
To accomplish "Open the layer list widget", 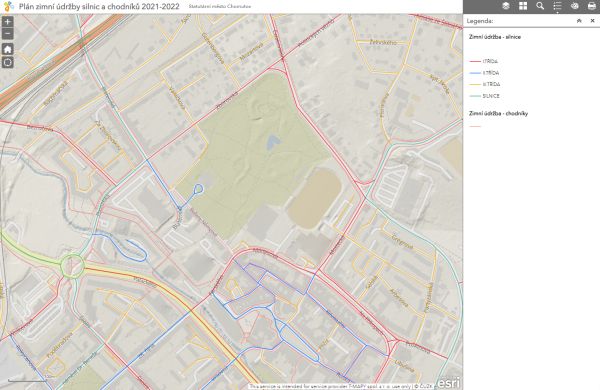I will (x=506, y=6).
